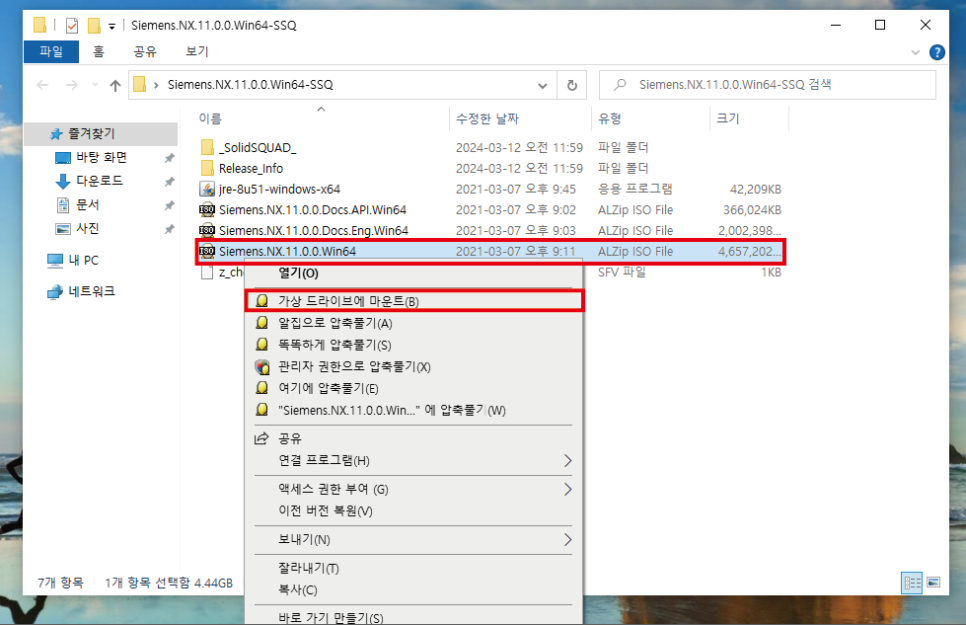Click the address bar path Siemens.NX.11.0.0.Win64-SSQ

pos(250,85)
